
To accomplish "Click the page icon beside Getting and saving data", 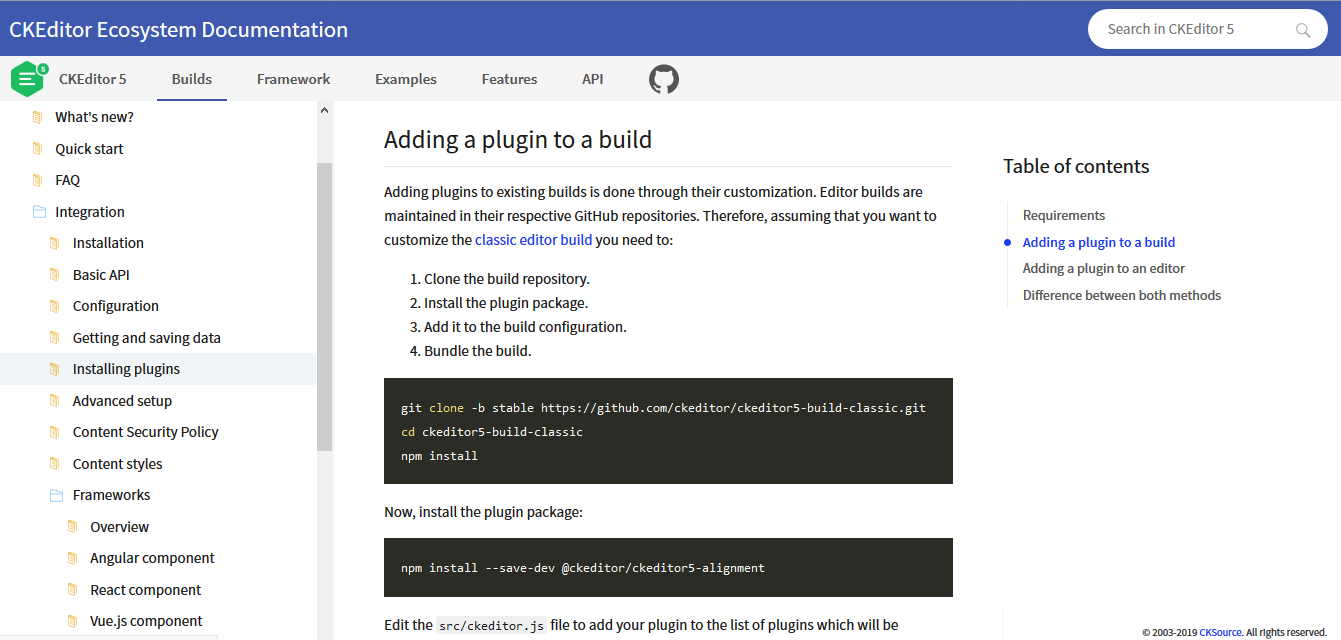I will pos(55,338).
